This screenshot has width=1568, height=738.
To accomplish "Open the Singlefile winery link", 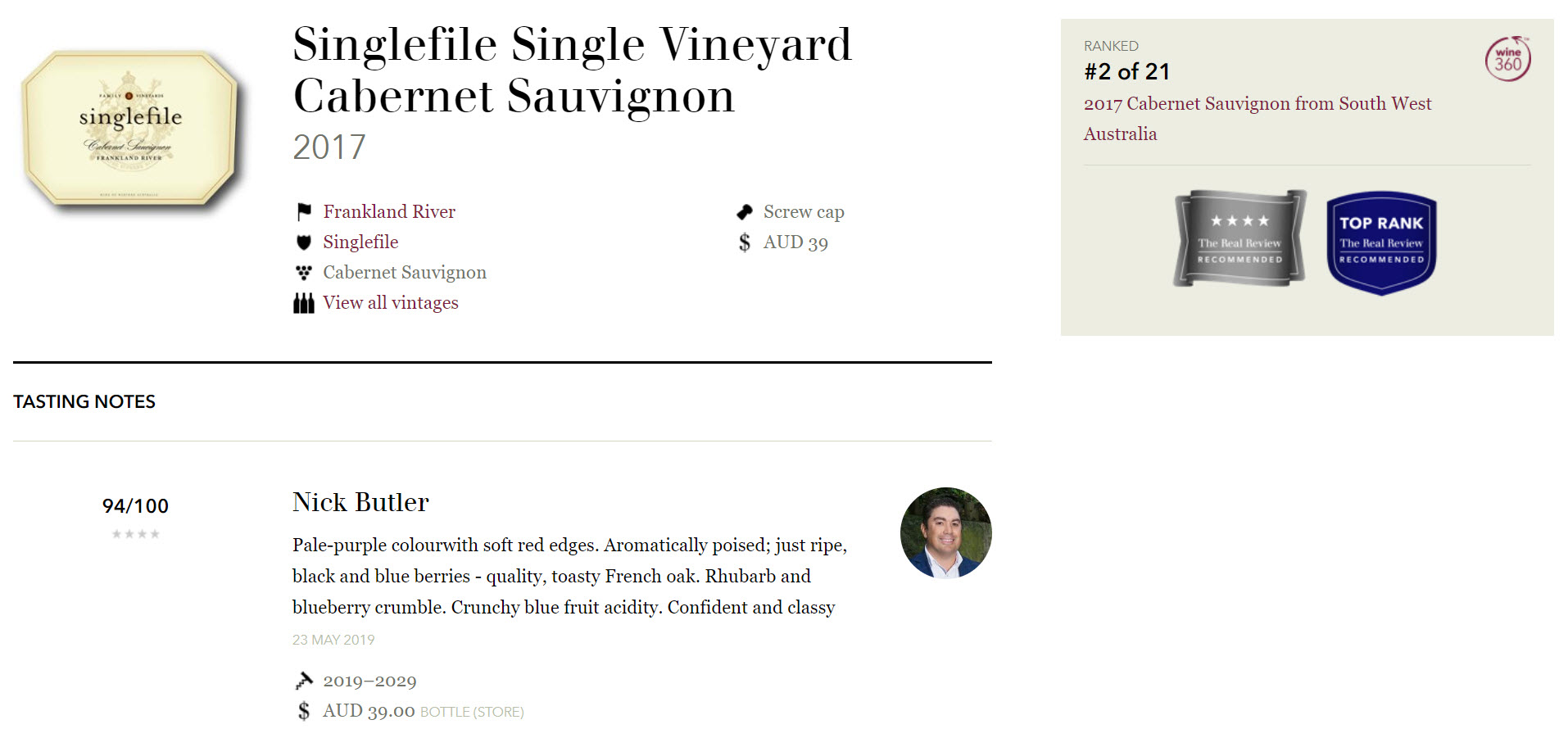I will 360,242.
